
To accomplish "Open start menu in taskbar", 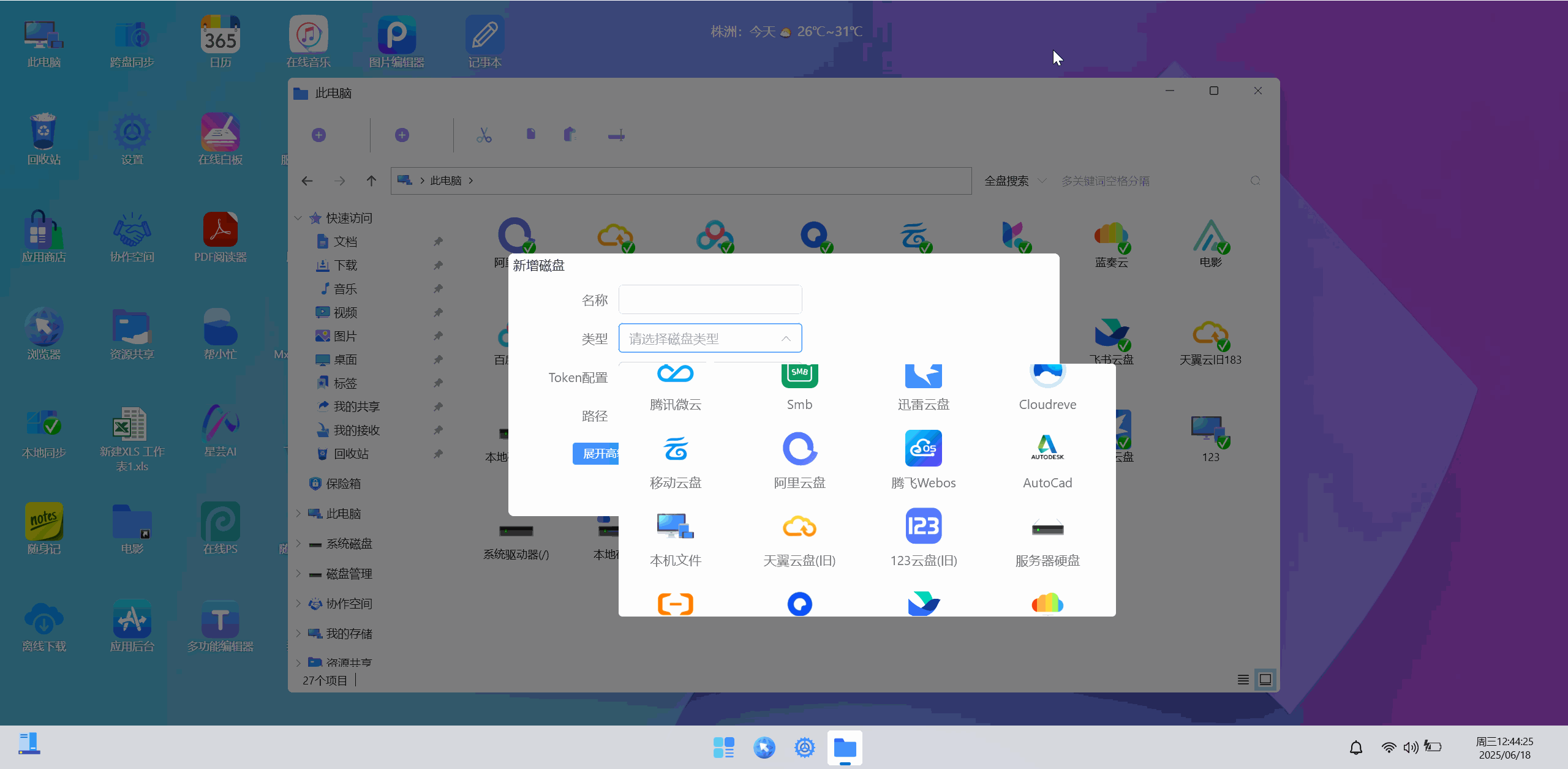I will (724, 748).
